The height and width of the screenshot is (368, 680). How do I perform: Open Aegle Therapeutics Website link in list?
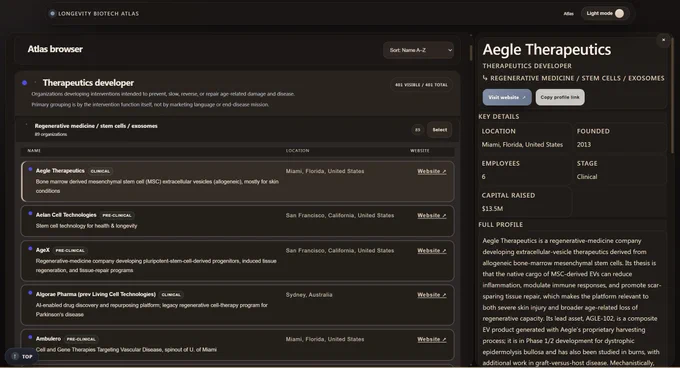point(432,171)
